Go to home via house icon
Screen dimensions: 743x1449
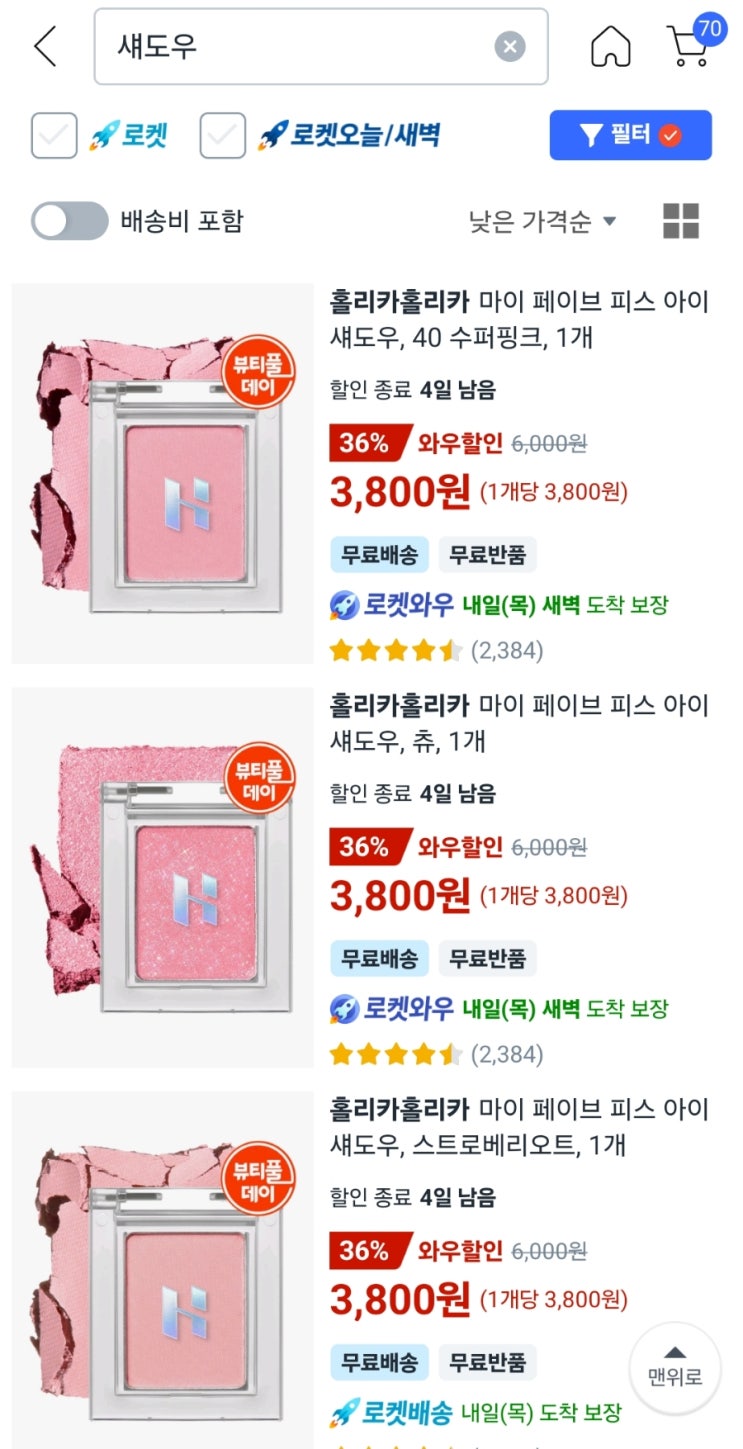click(610, 46)
